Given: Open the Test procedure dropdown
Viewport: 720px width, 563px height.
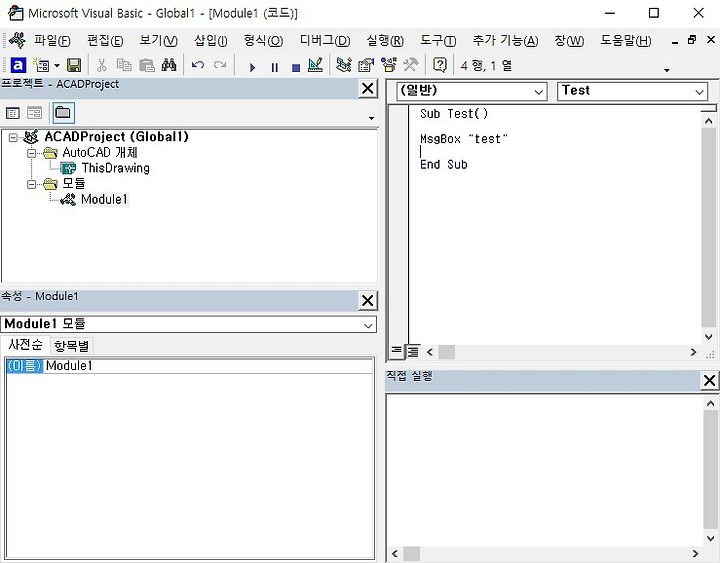Looking at the screenshot, I should point(699,92).
